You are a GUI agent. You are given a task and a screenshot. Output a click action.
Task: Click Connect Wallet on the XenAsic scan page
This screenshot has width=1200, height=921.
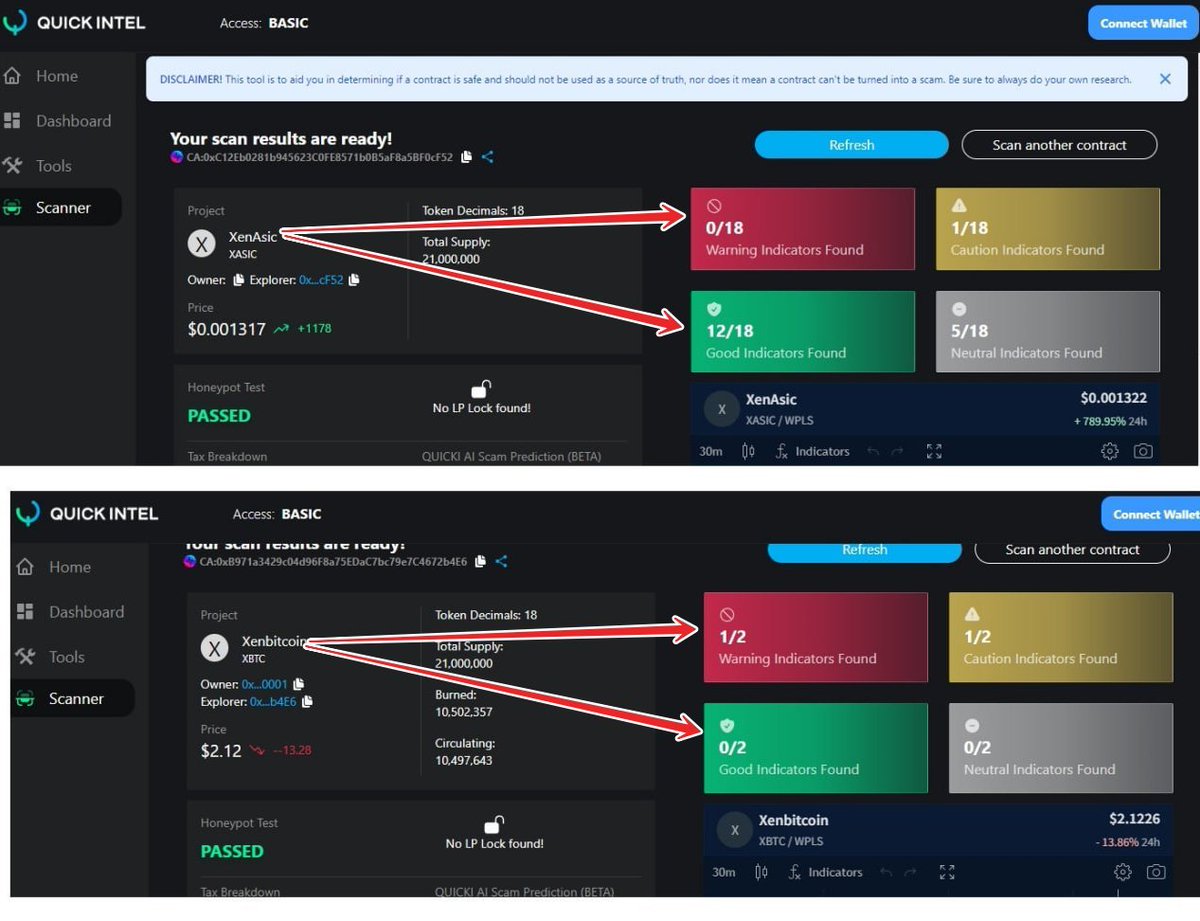coord(1143,23)
